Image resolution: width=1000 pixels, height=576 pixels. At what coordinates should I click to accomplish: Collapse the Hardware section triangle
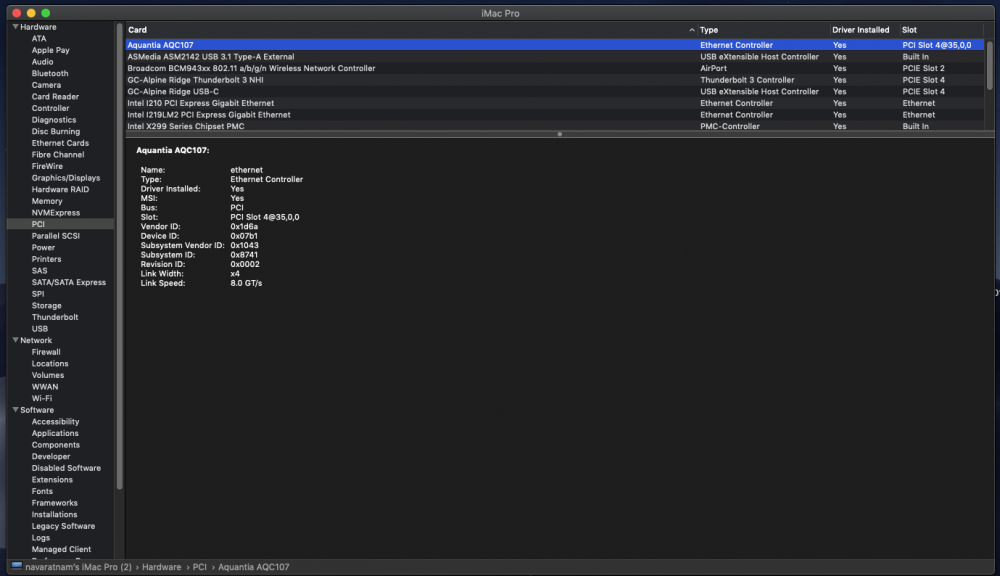coord(15,27)
